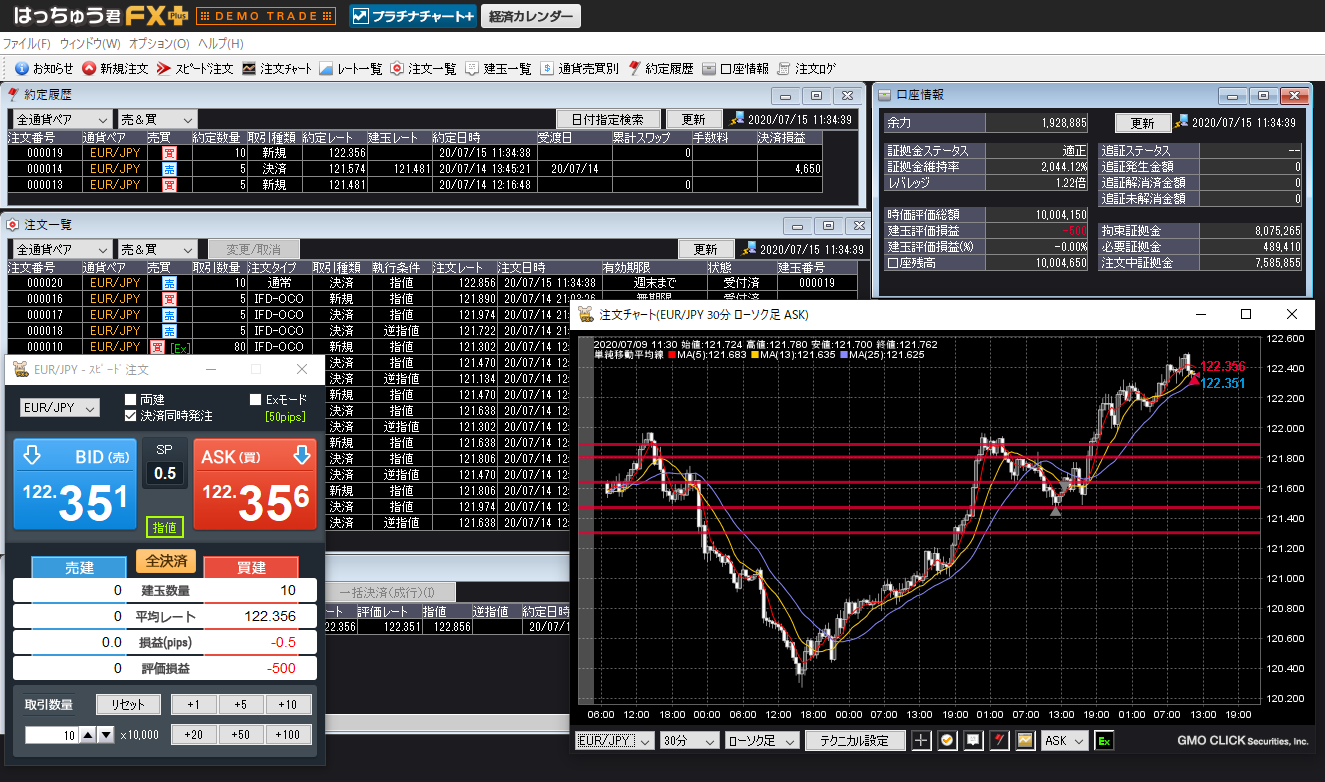Toggle crosshair cursor icon in chart toolbar
Image resolution: width=1325 pixels, height=782 pixels.
pyautogui.click(x=921, y=741)
